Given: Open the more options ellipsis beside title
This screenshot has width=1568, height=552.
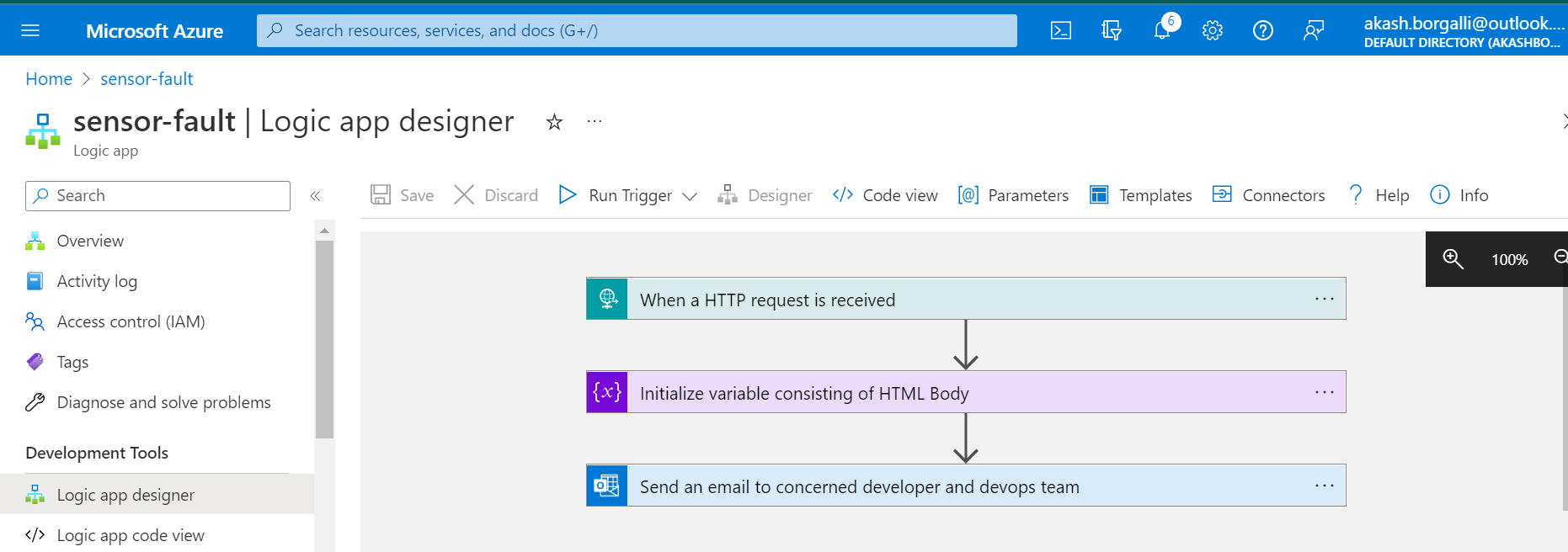Looking at the screenshot, I should click(595, 122).
